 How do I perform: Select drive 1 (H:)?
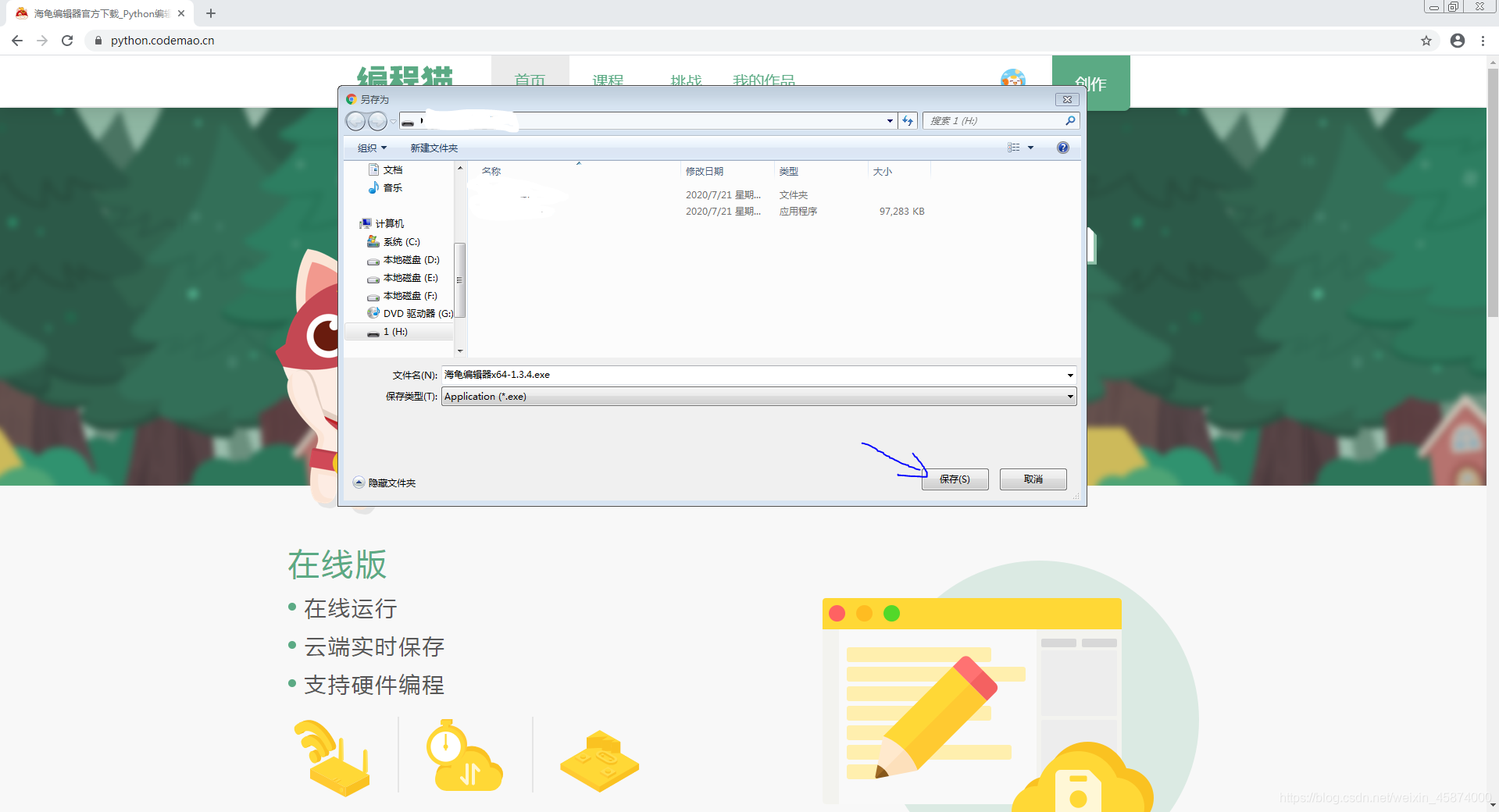pos(399,332)
